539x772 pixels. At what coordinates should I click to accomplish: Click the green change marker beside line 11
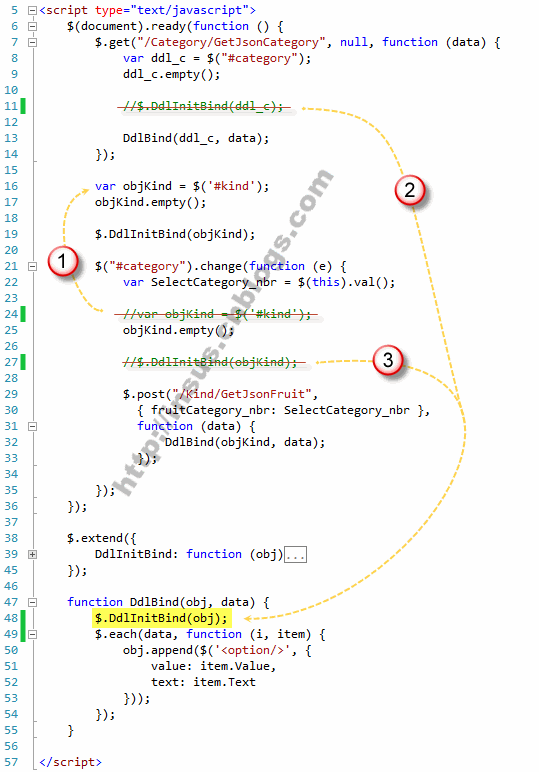[23, 106]
